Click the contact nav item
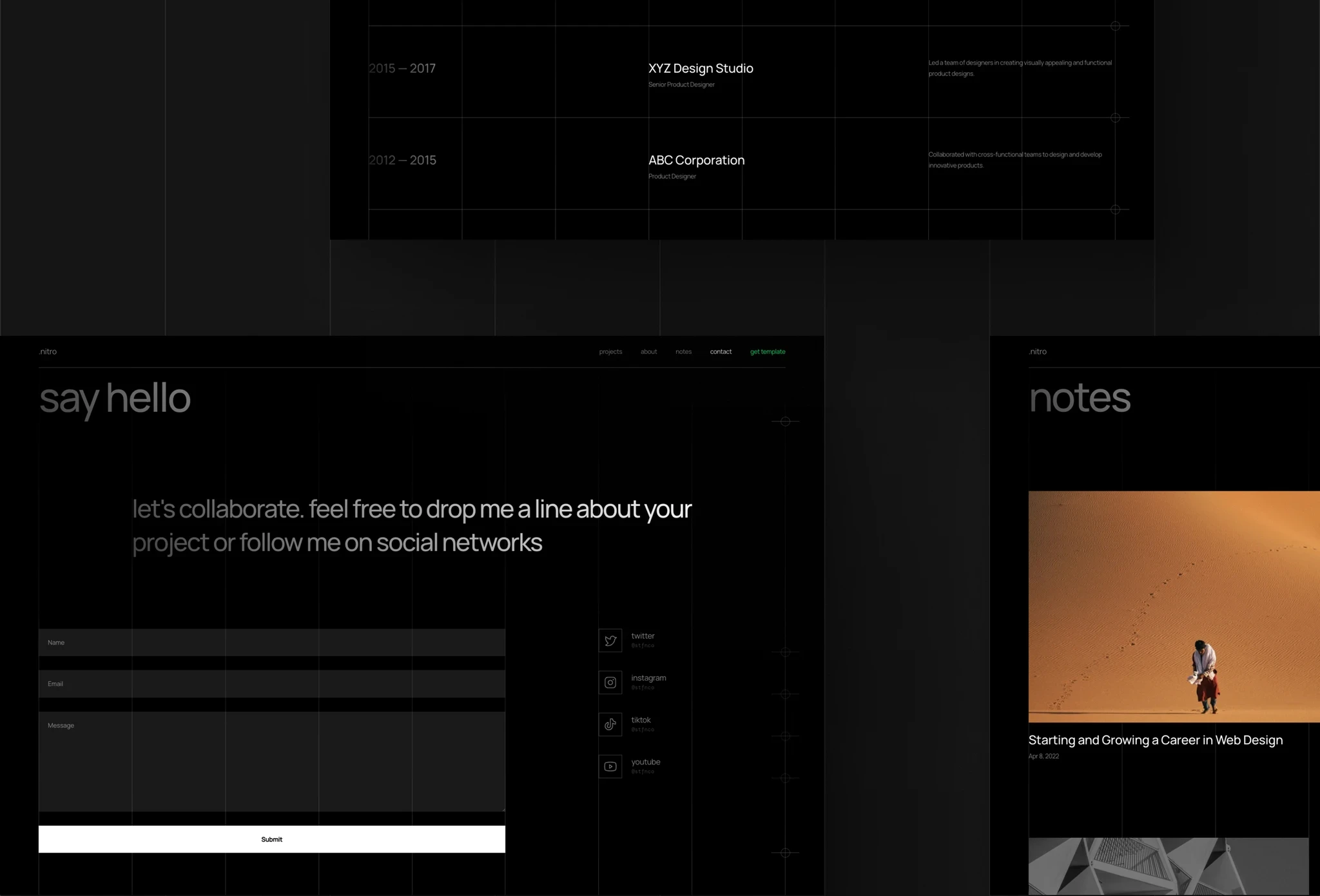Screen dimensions: 1320x896 (x=721, y=352)
